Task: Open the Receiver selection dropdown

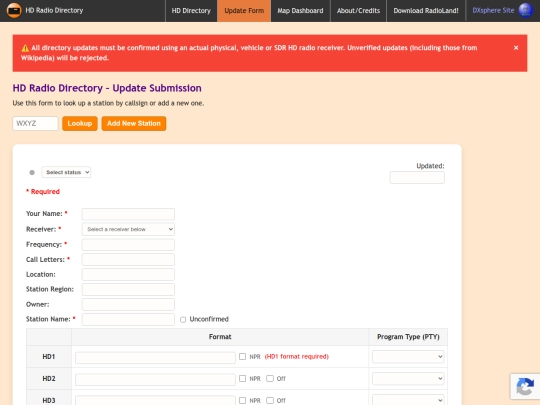Action: click(128, 229)
